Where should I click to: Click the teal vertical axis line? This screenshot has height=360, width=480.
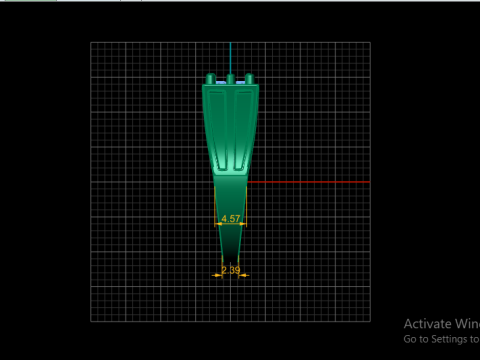[x=230, y=58]
